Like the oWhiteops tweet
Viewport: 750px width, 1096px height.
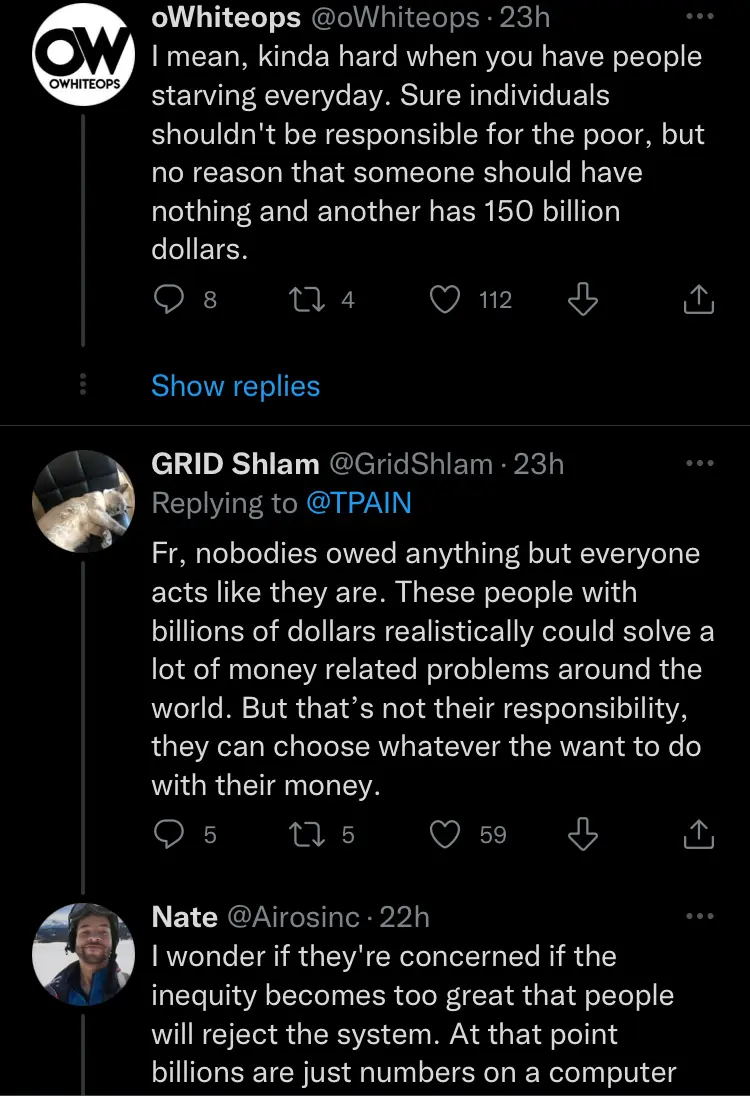(444, 299)
